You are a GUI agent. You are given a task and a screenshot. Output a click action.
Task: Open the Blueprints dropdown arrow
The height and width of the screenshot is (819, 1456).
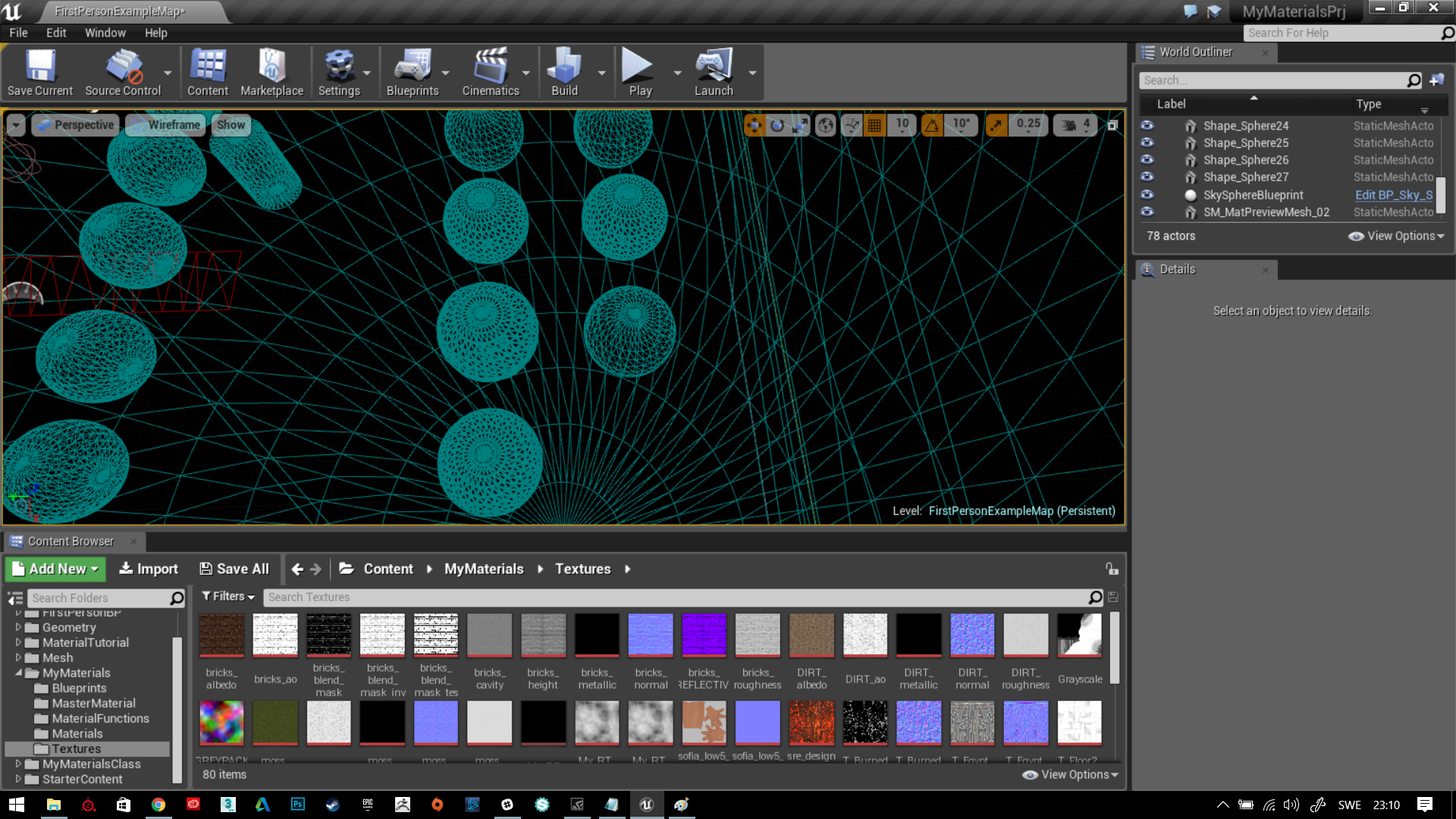tap(445, 73)
